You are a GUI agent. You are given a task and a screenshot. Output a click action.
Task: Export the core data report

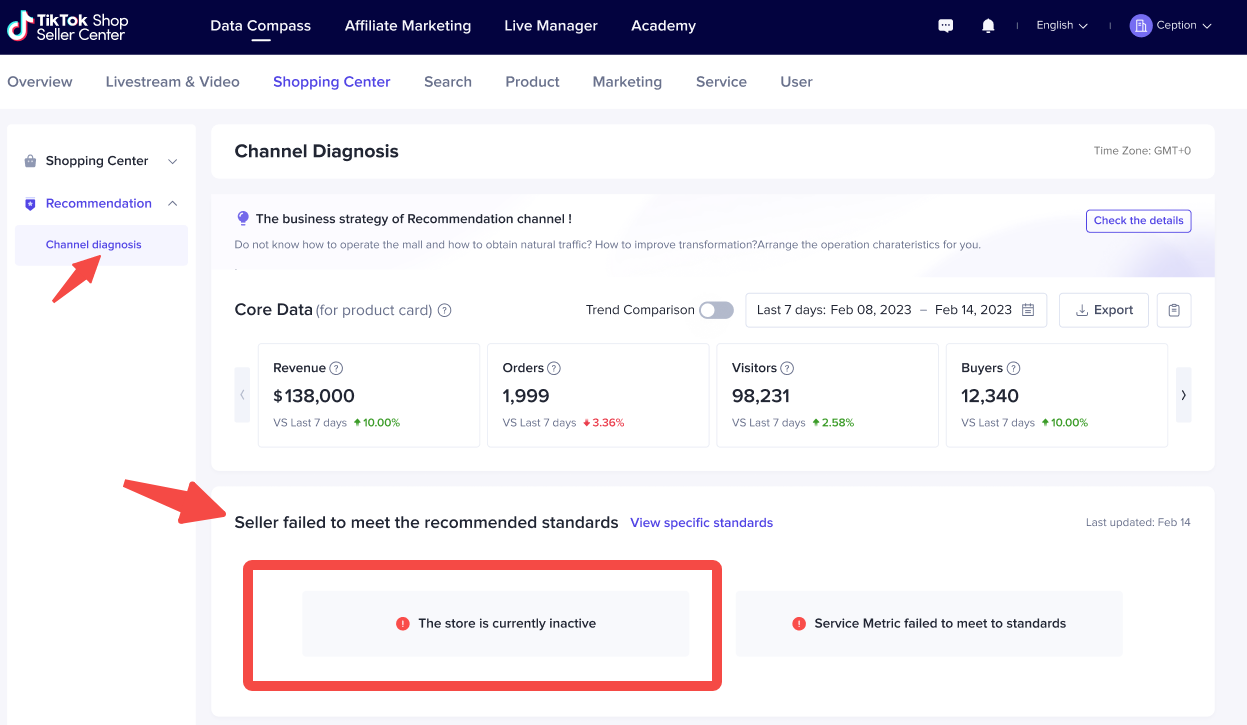pyautogui.click(x=1104, y=310)
